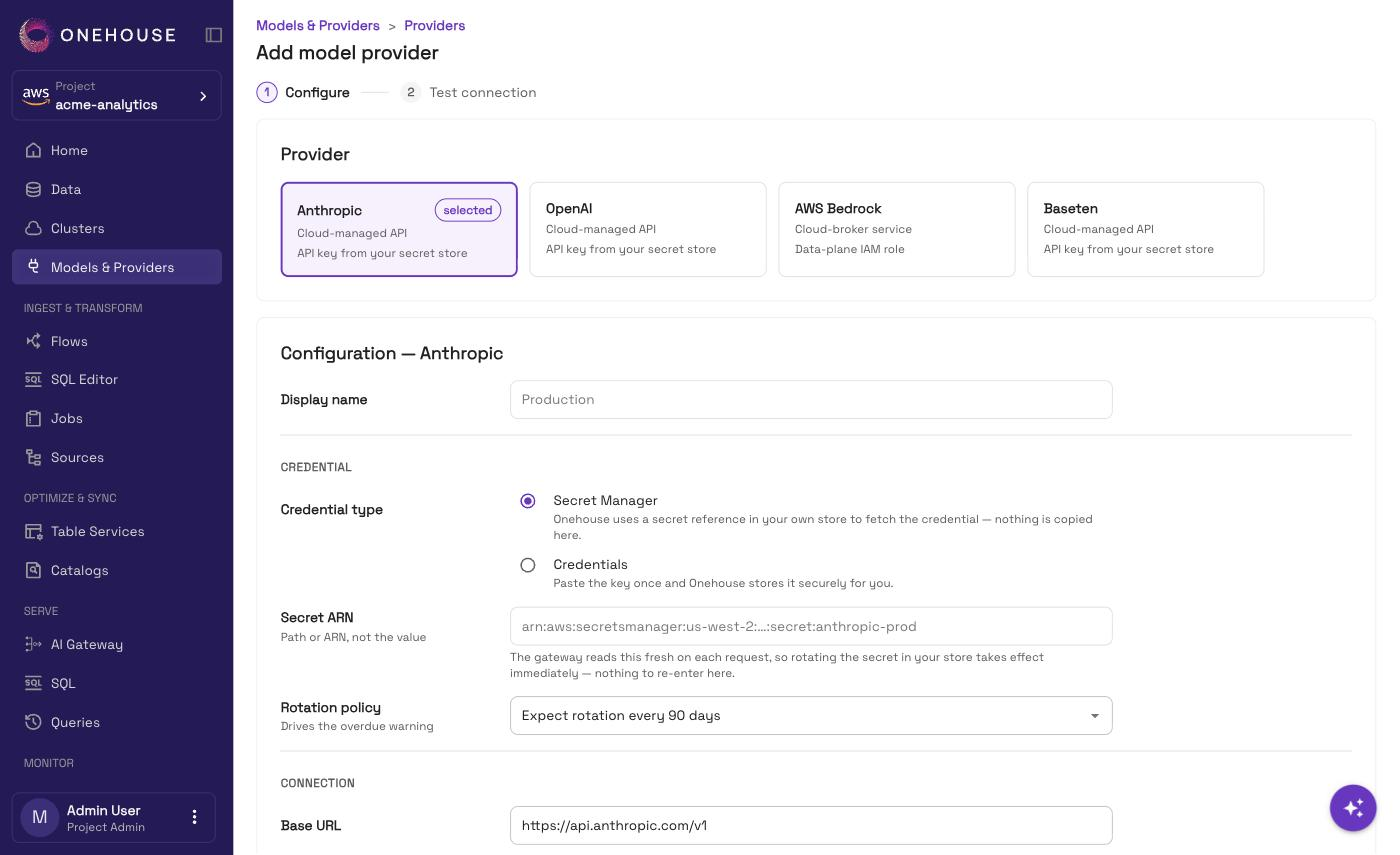Click the AI Gateway icon
Screen dimensions: 1400x855
pos(33,644)
